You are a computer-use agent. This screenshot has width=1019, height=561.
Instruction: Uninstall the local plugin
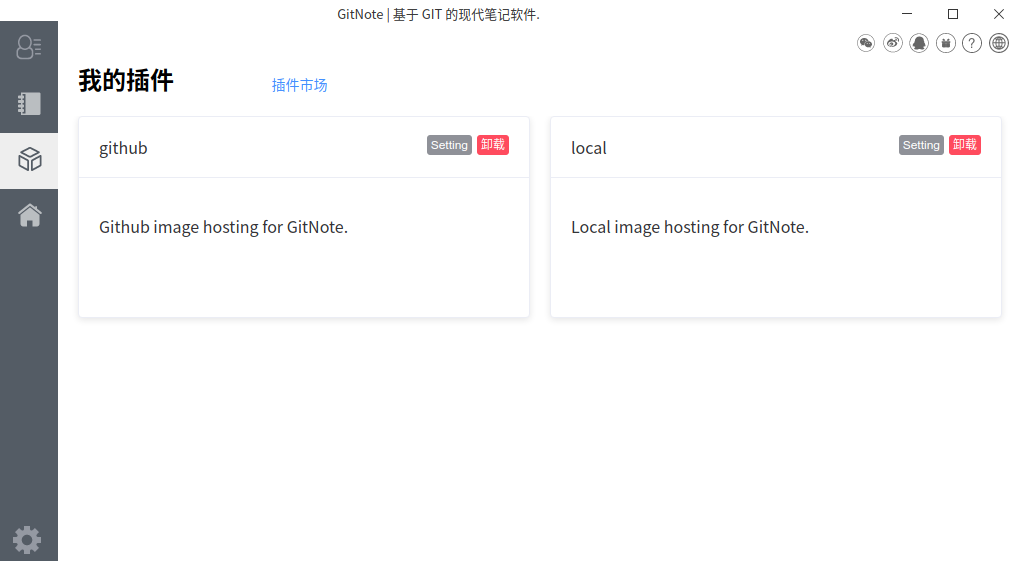pos(964,145)
